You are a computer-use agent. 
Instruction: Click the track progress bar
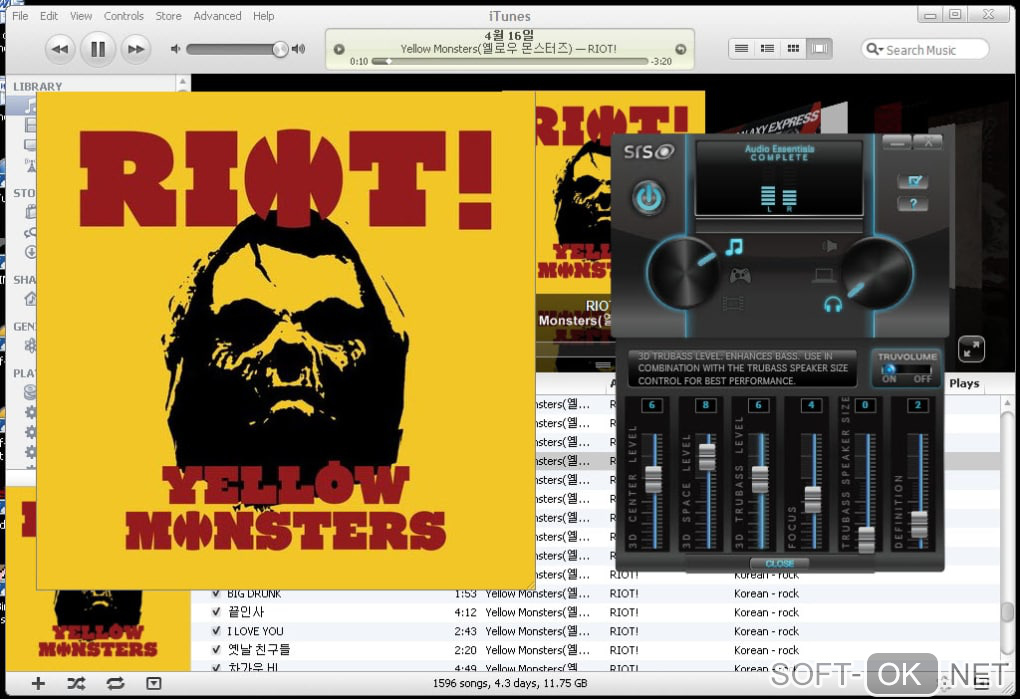pos(510,61)
